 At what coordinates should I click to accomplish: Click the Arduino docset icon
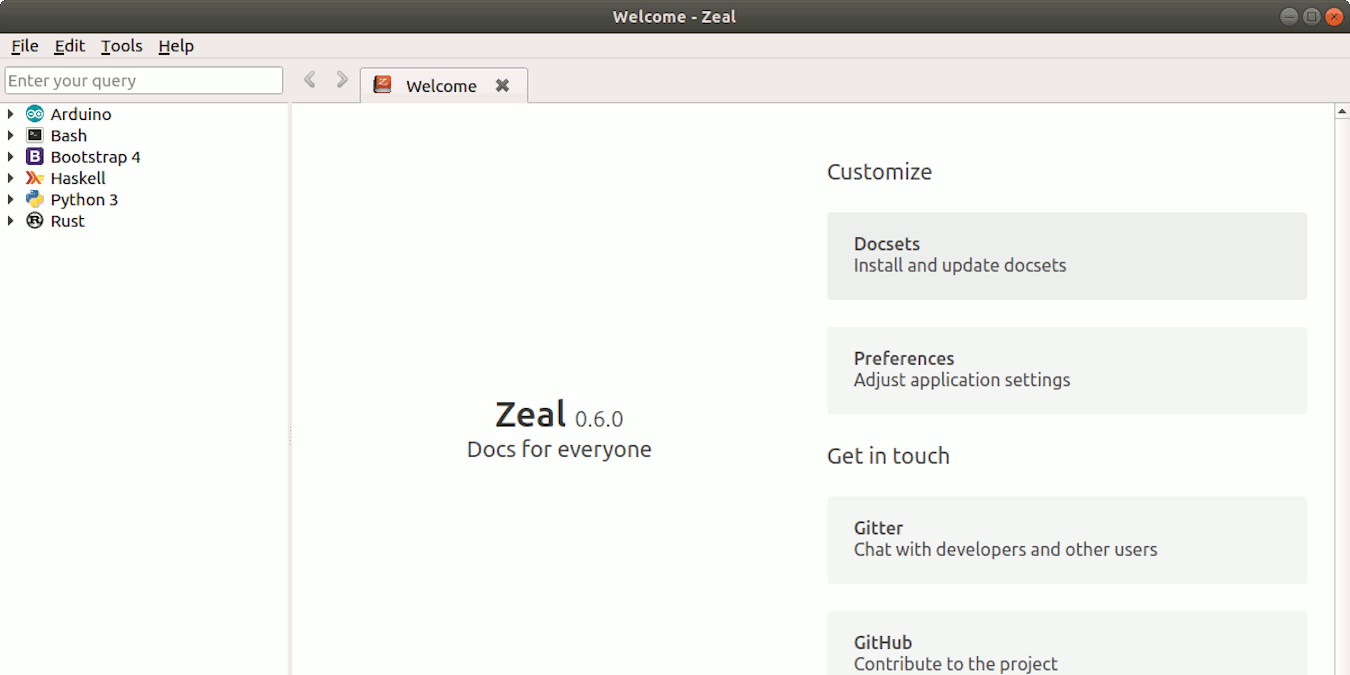pos(35,113)
